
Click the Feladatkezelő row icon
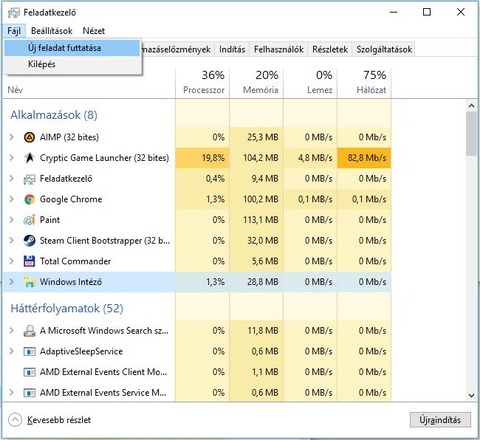click(29, 179)
